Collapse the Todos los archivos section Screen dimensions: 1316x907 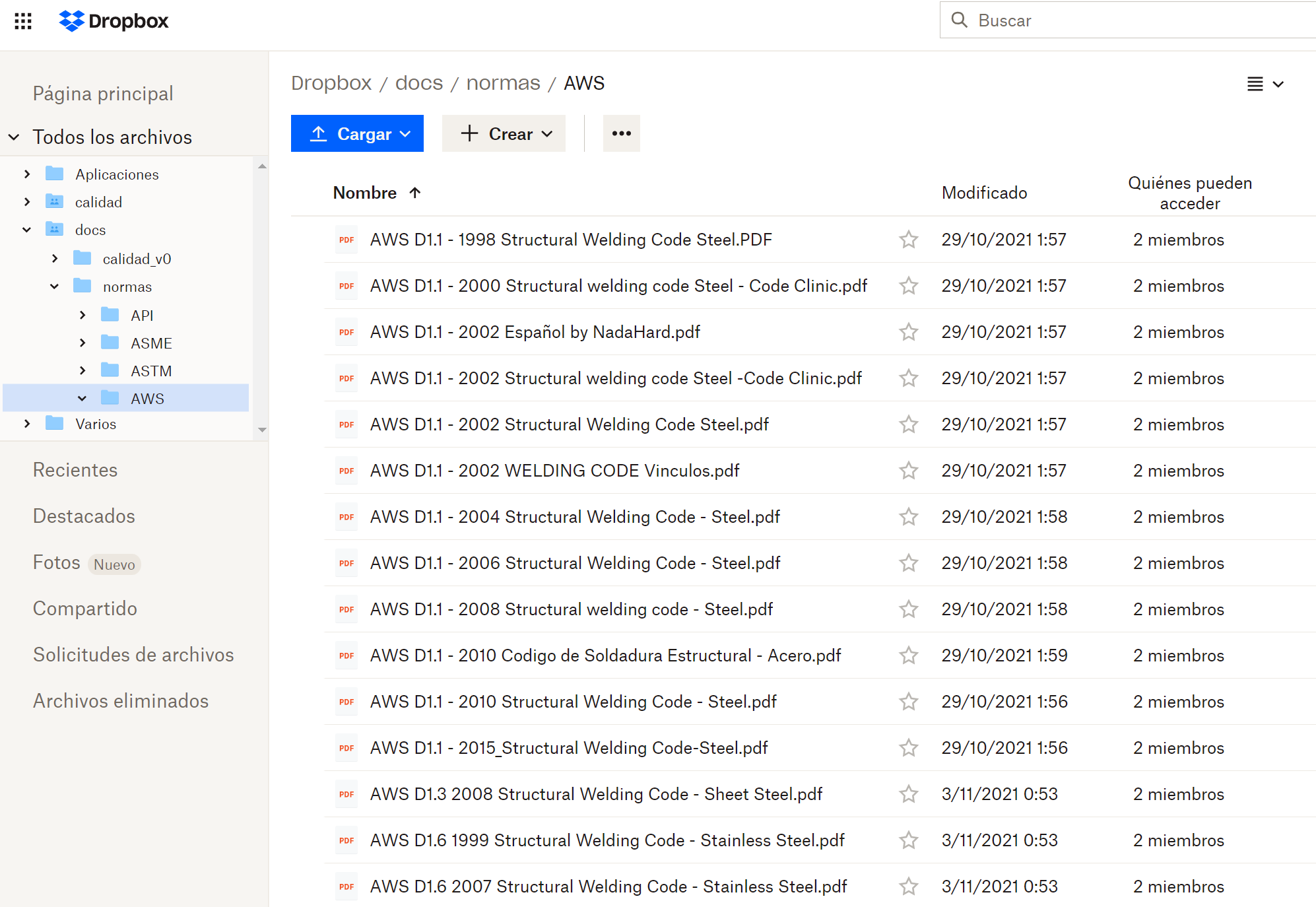click(x=14, y=137)
